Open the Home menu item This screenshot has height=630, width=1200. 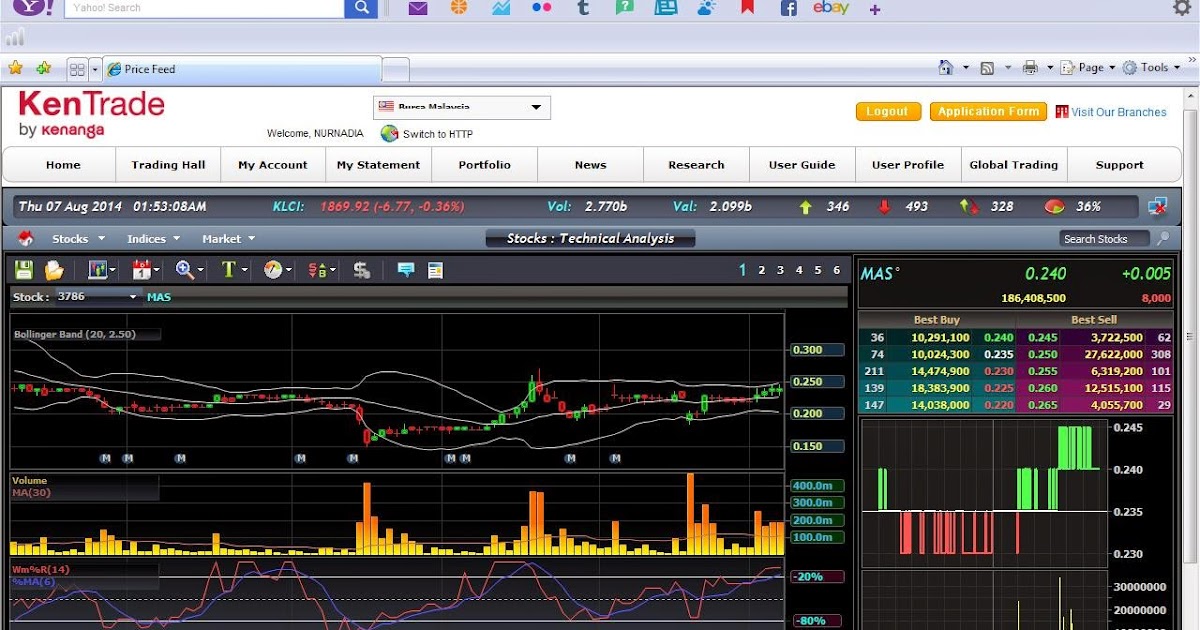63,165
